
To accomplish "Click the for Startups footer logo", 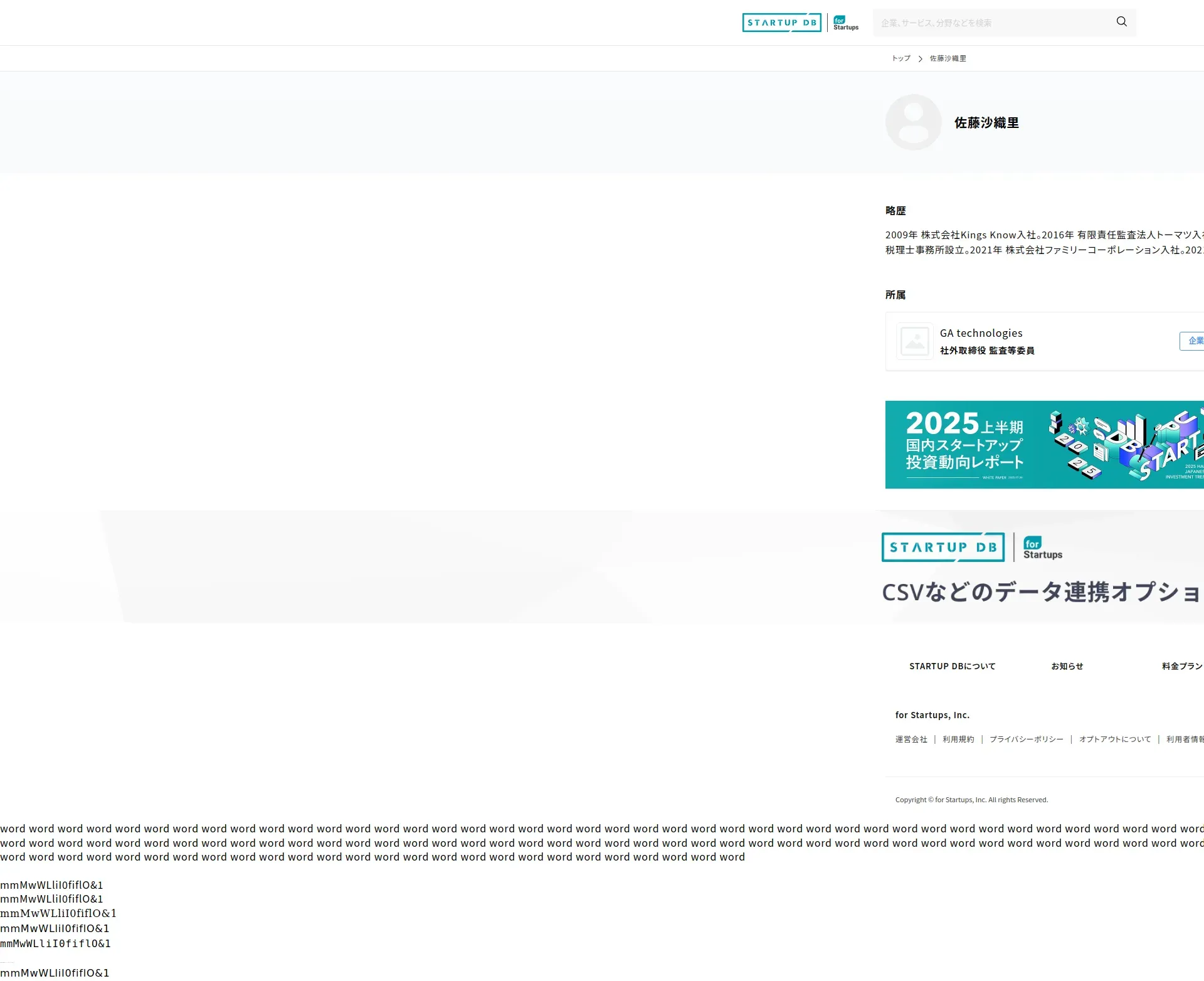I will (x=1042, y=548).
